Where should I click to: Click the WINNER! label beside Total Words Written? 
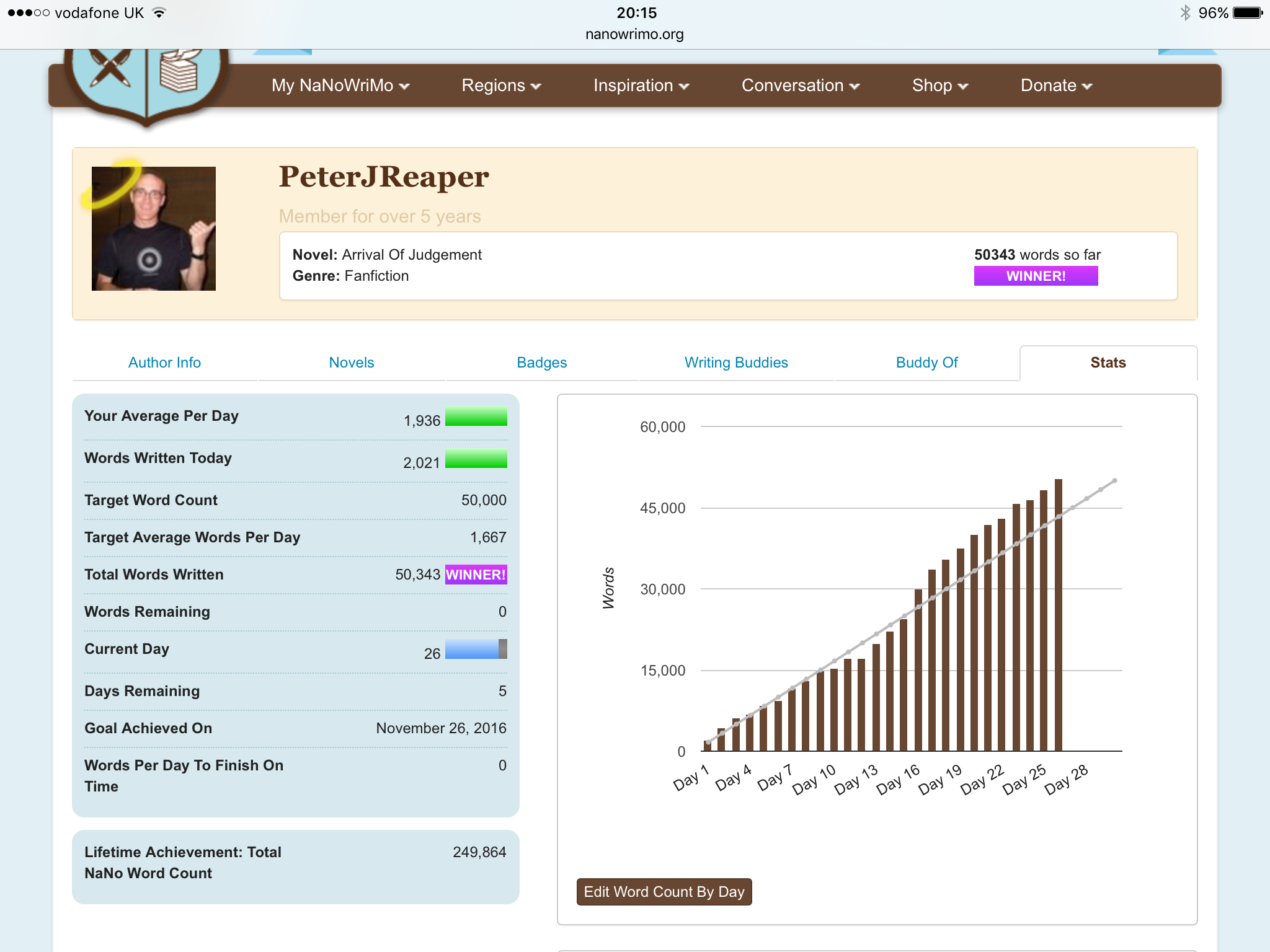tap(476, 575)
